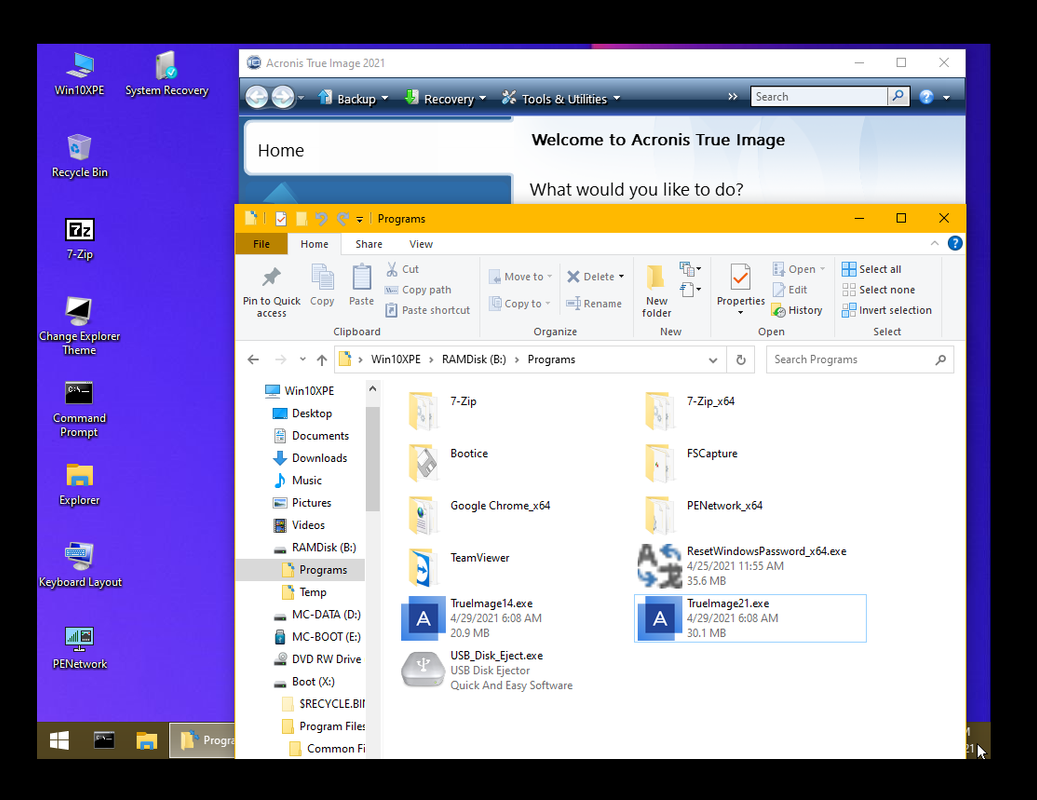Click the Home panel in Acronis

point(379,149)
